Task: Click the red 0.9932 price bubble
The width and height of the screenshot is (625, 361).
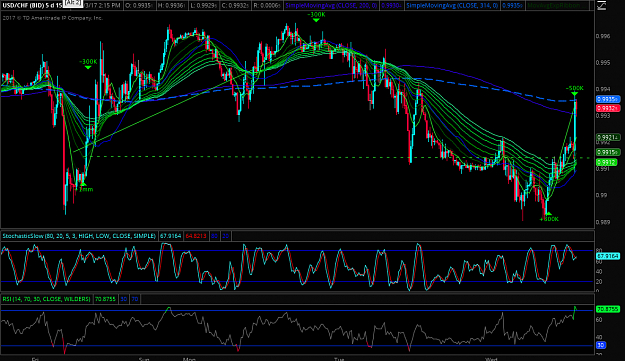Action: [608, 108]
